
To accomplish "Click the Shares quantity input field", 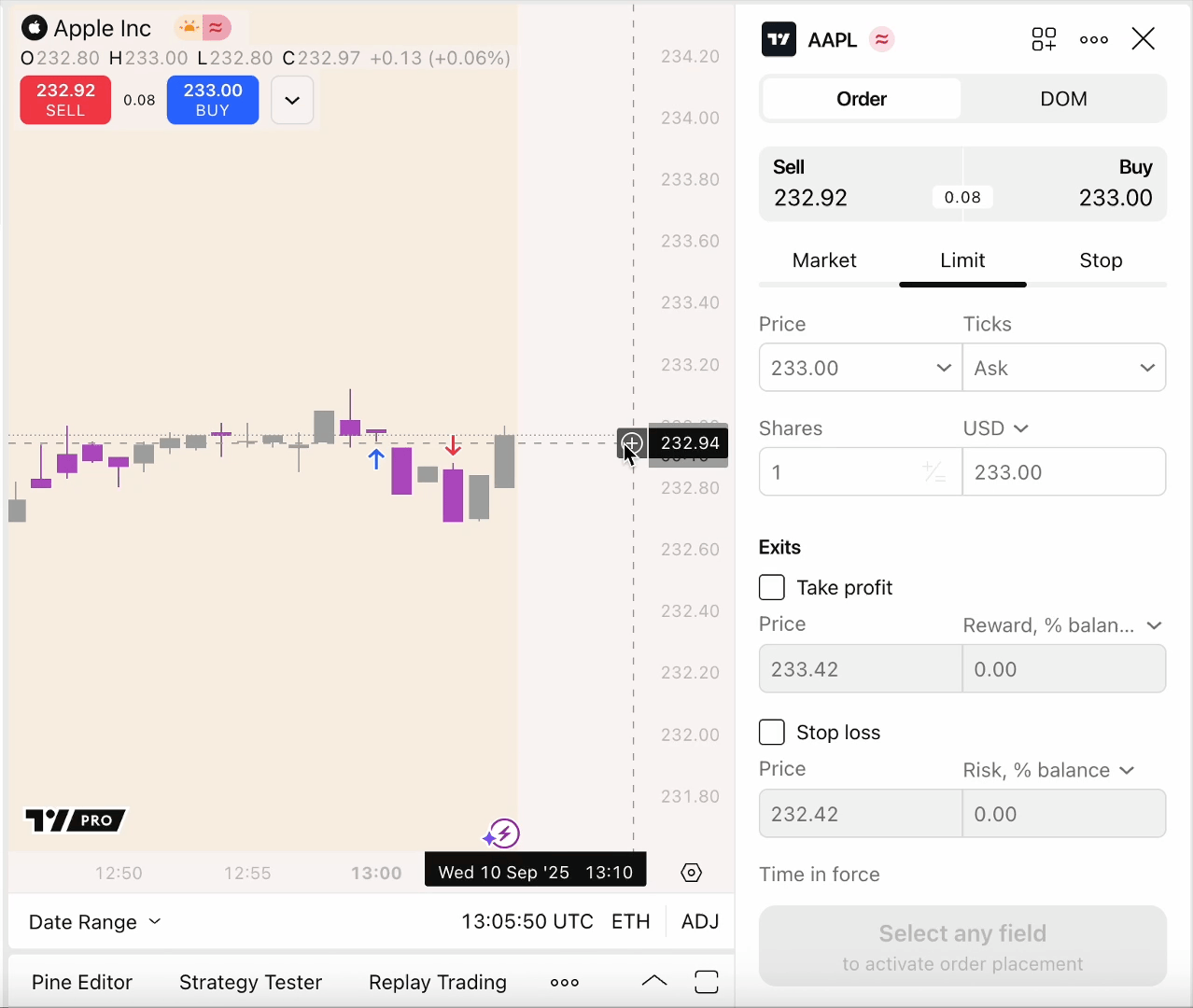I will tap(840, 472).
